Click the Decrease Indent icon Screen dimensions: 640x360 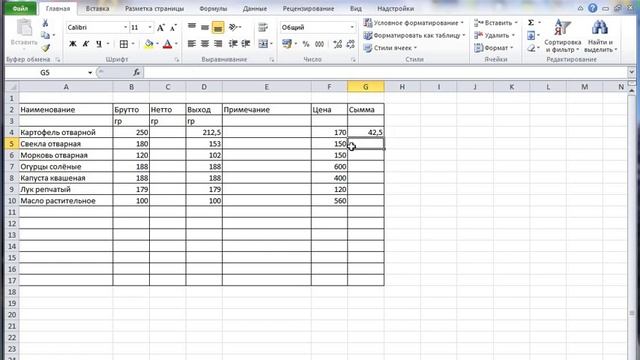[233, 44]
